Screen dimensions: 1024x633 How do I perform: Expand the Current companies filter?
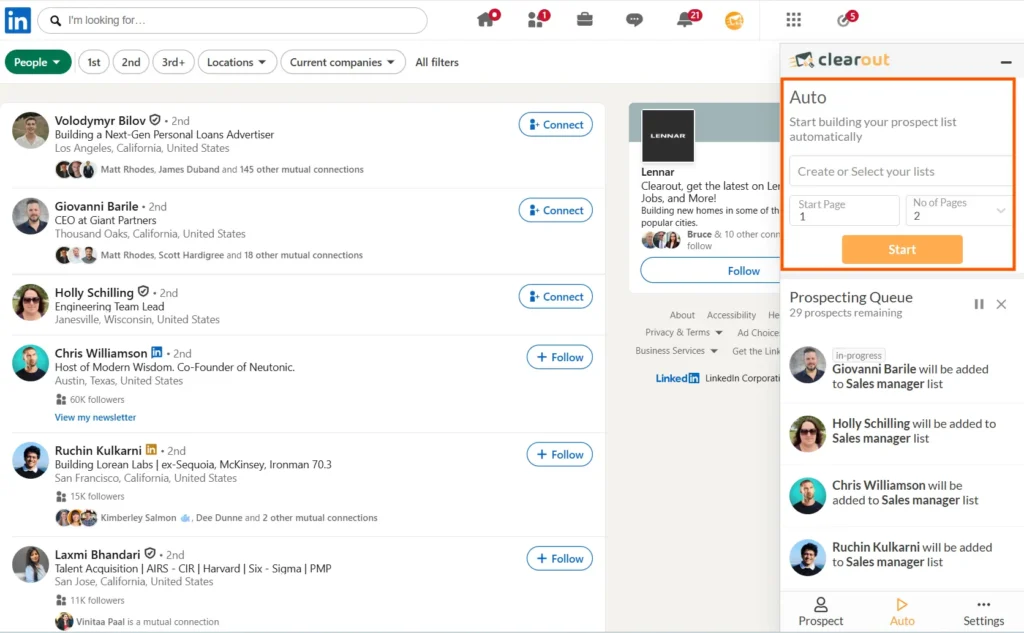pyautogui.click(x=343, y=62)
